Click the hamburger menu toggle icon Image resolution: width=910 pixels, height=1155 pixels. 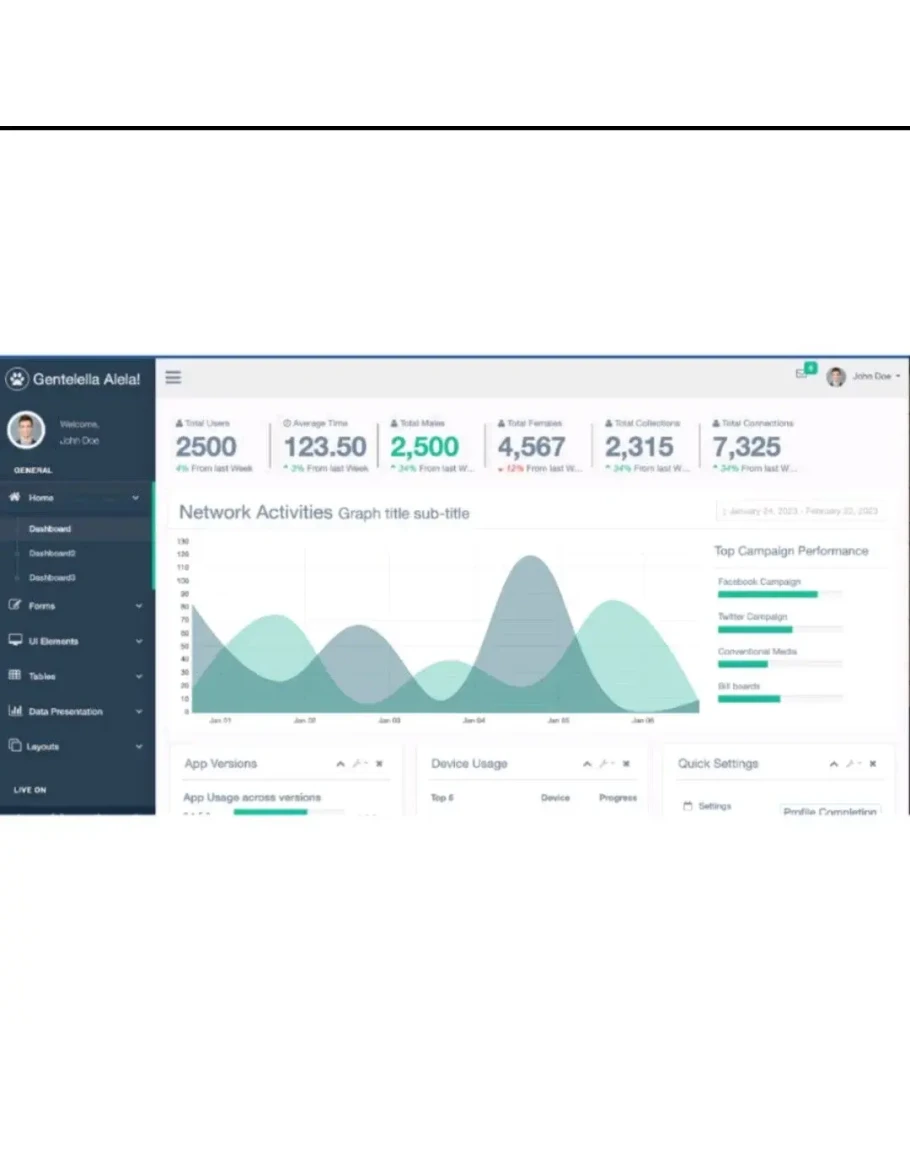[173, 377]
